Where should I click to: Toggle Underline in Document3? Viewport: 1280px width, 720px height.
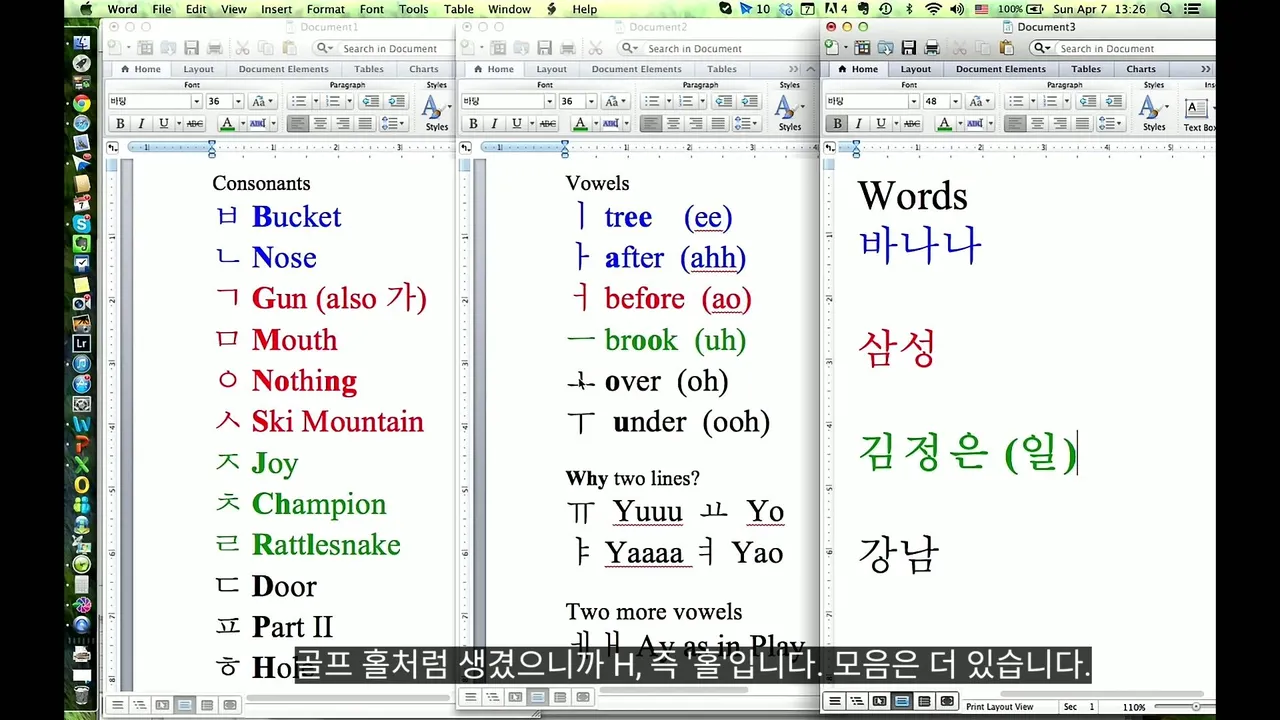click(882, 123)
